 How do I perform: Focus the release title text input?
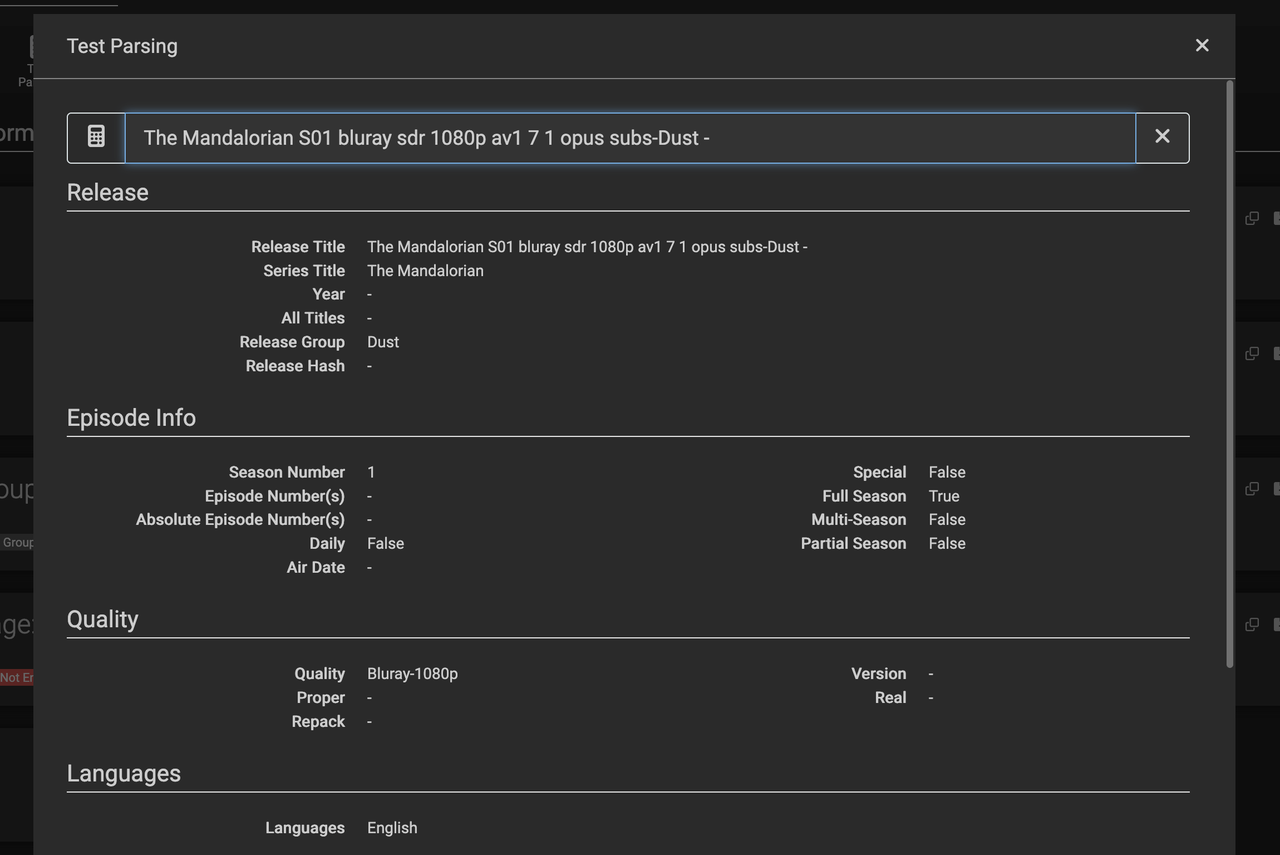tap(630, 137)
